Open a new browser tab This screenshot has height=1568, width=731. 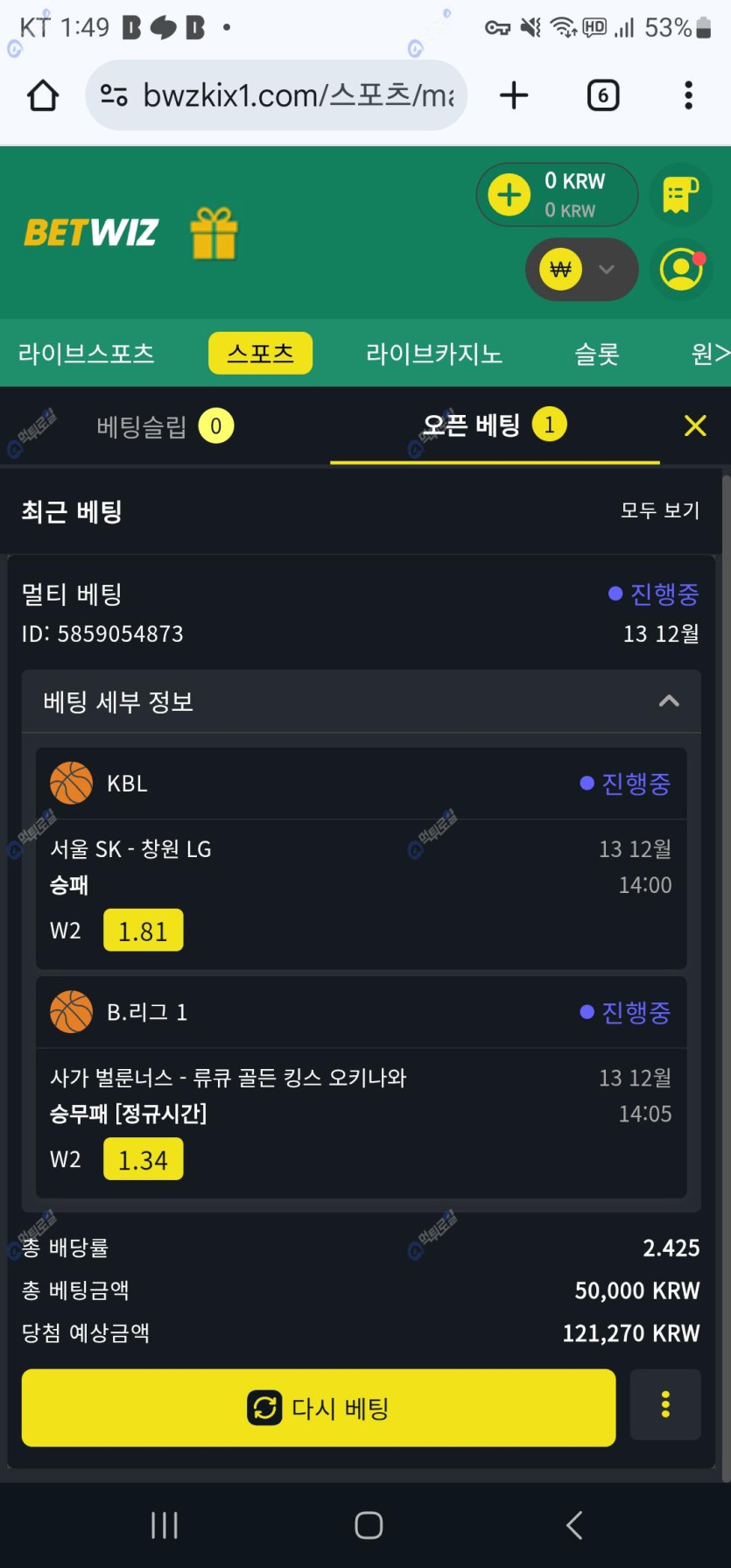coord(514,95)
